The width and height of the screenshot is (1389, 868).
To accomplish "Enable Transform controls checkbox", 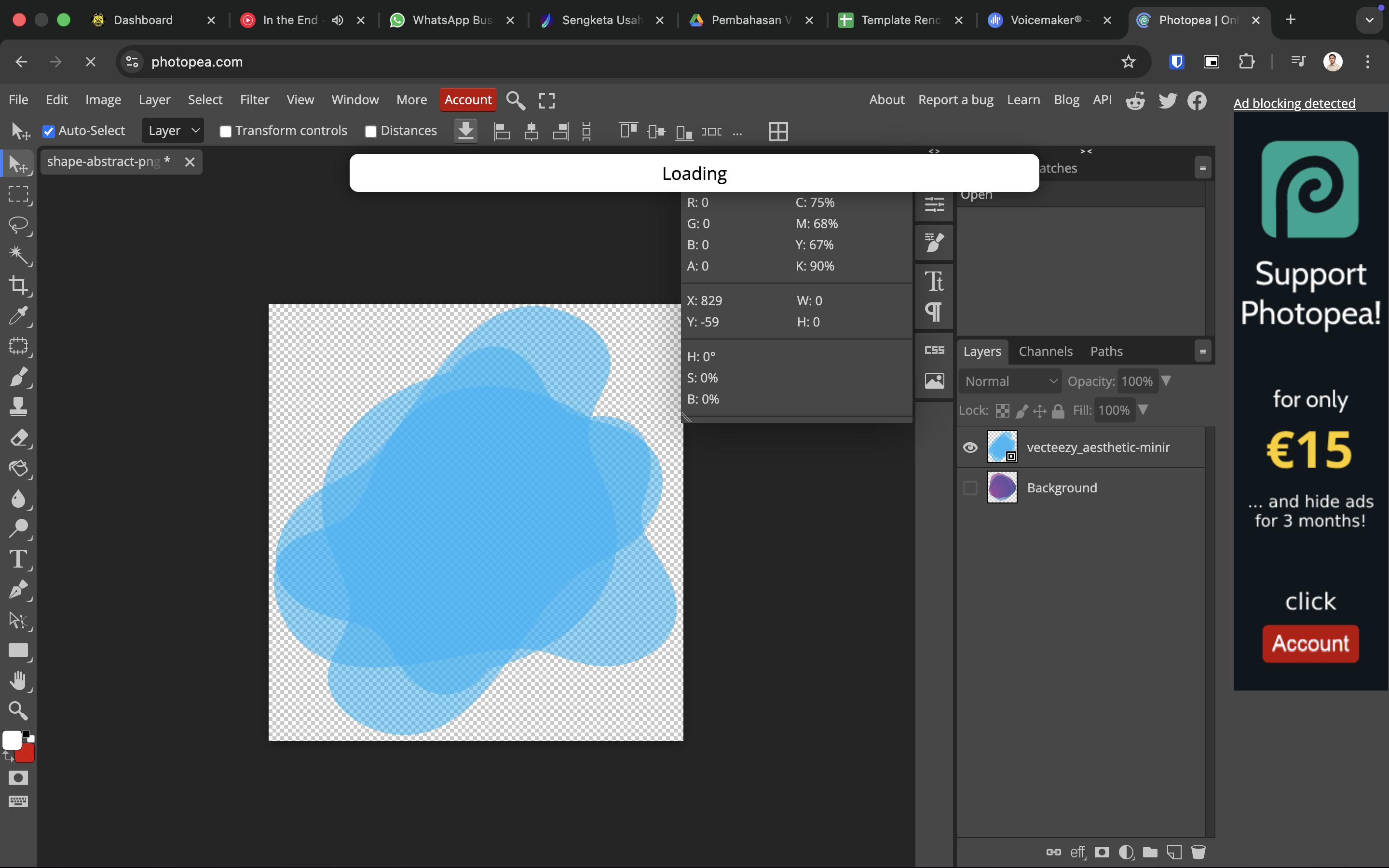I will (226, 132).
